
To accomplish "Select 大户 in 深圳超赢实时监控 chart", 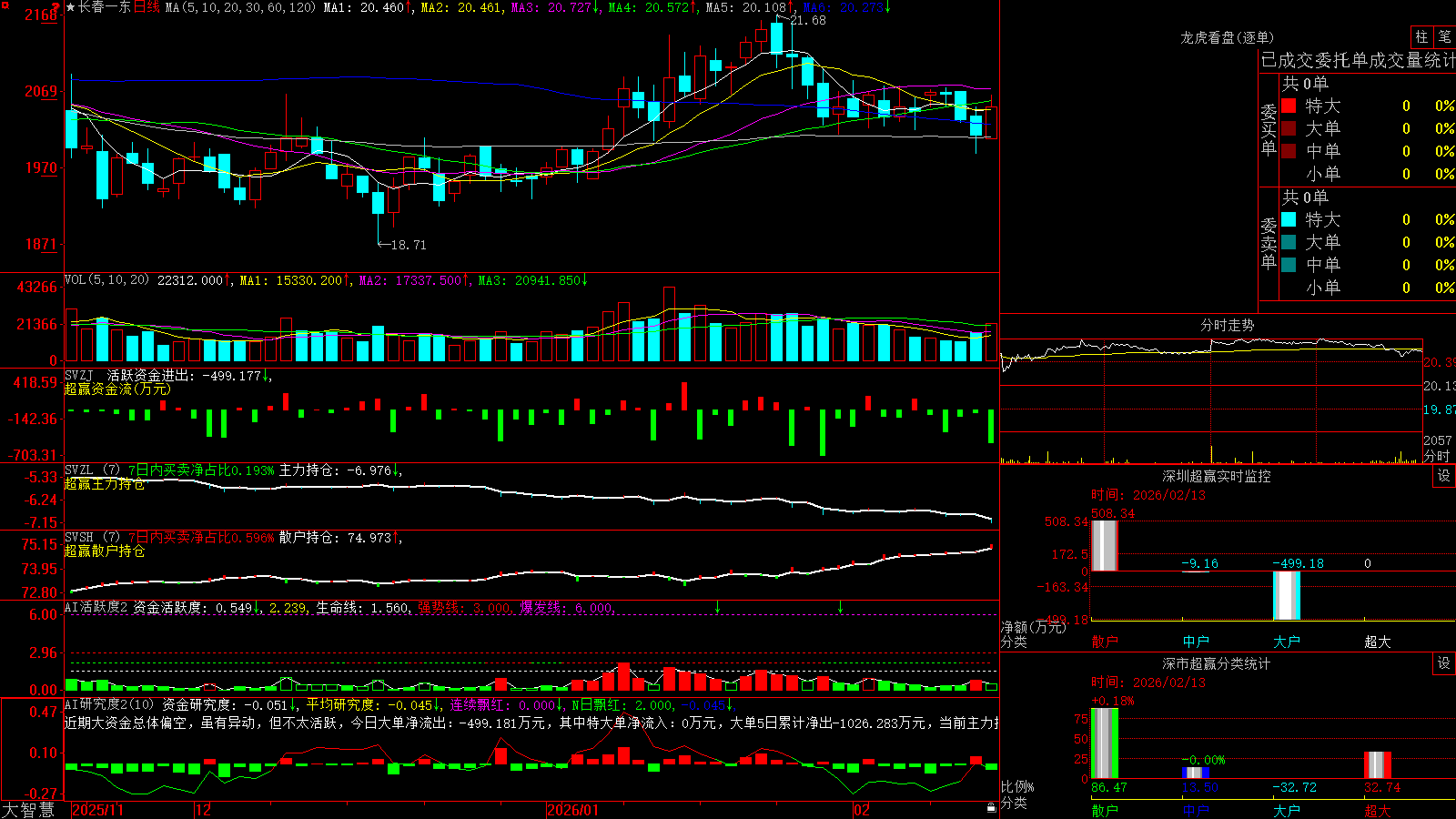I will pos(1287,642).
